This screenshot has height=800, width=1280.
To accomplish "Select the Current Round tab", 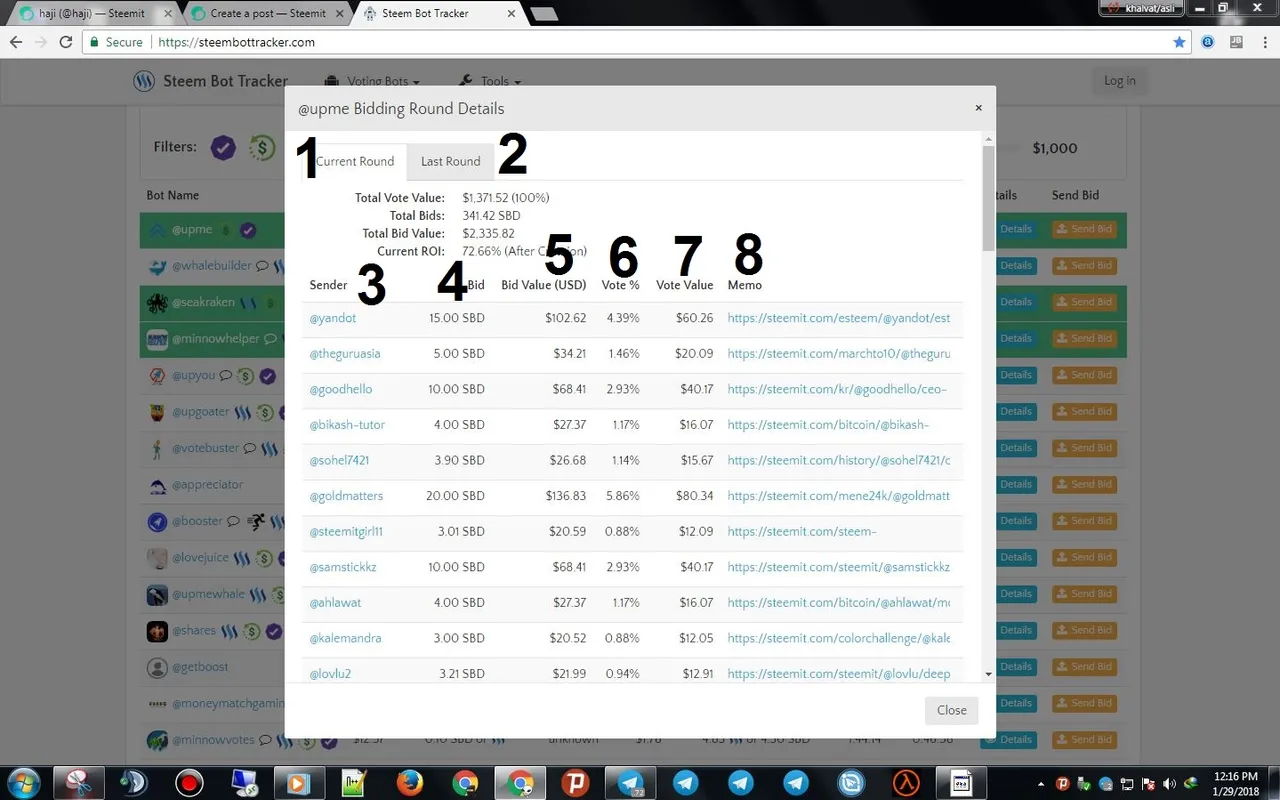I will pos(355,161).
